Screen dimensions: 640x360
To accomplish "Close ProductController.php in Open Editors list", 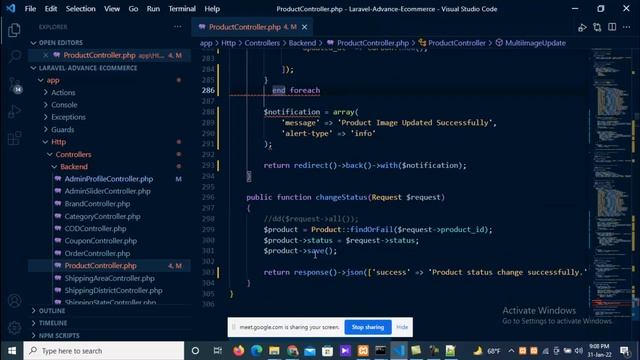I will coord(45,55).
